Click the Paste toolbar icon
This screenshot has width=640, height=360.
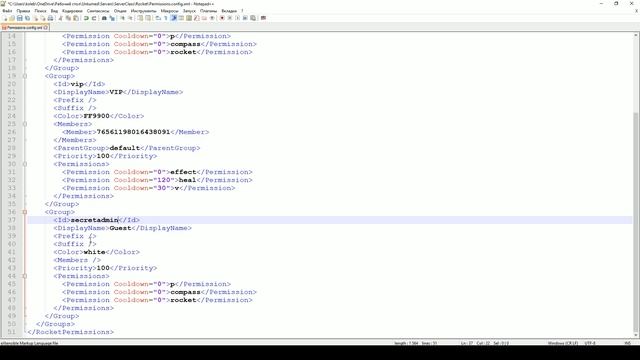point(76,18)
